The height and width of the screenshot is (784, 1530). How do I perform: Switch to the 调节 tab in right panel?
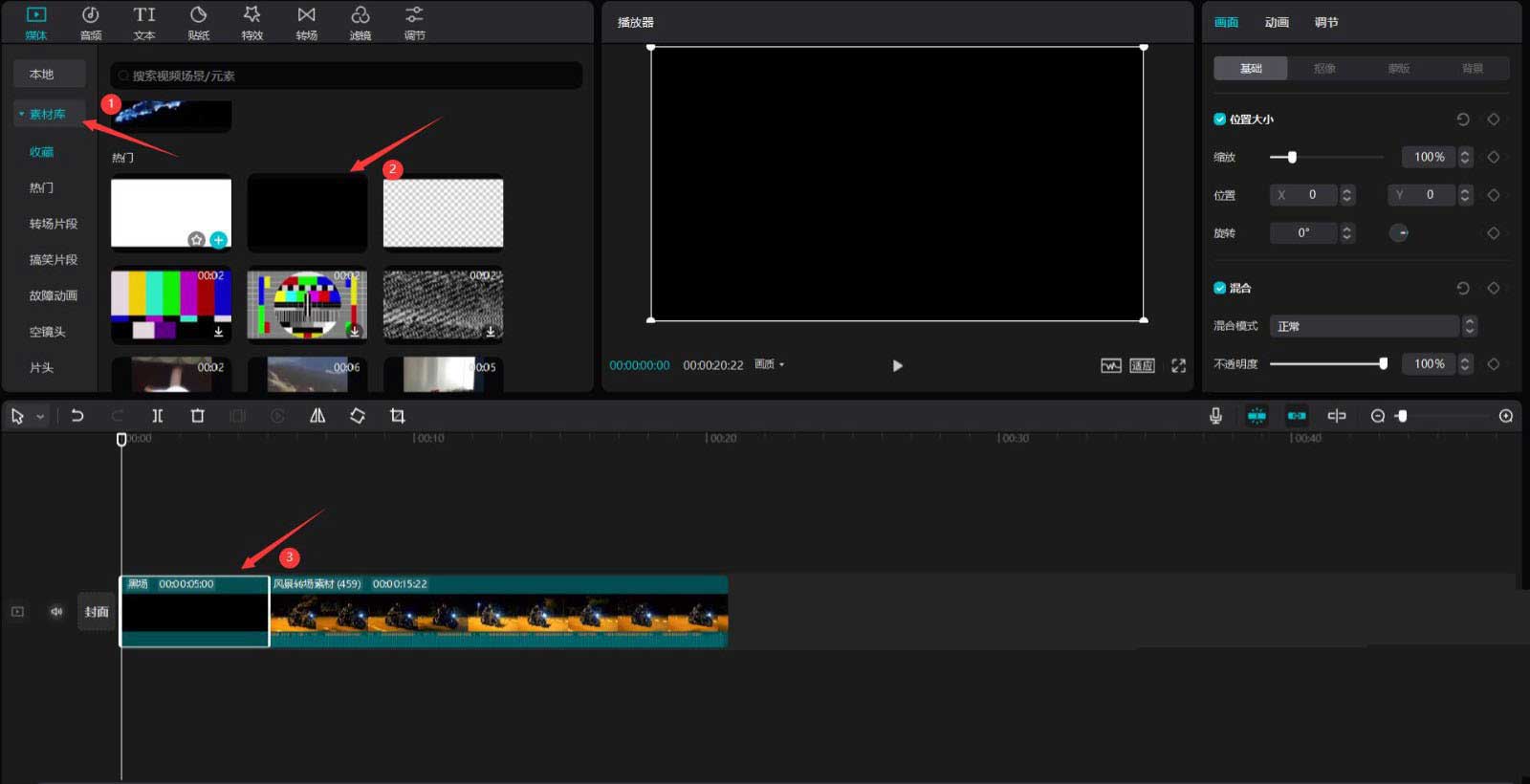tap(1326, 22)
